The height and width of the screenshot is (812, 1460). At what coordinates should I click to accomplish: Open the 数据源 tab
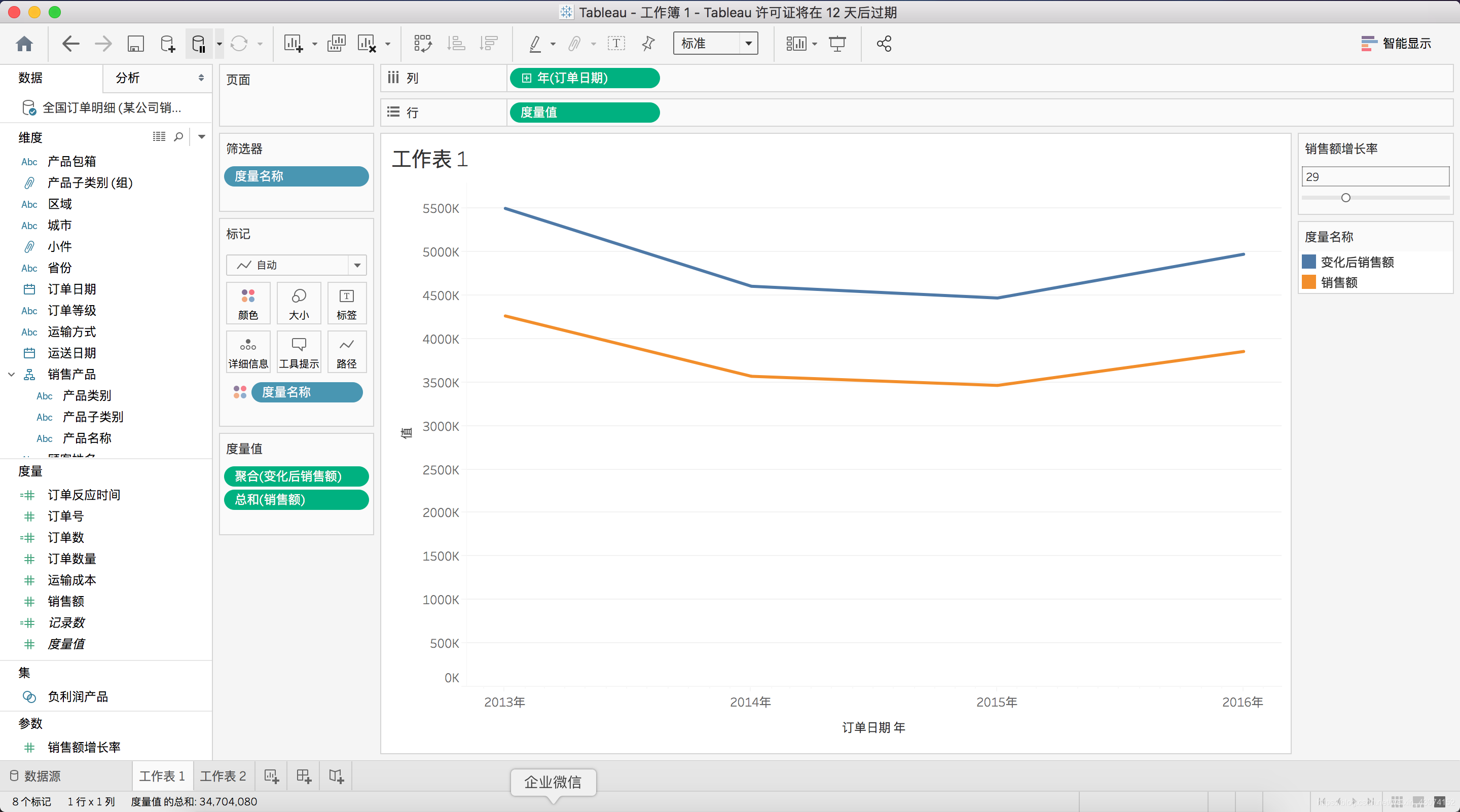(36, 776)
